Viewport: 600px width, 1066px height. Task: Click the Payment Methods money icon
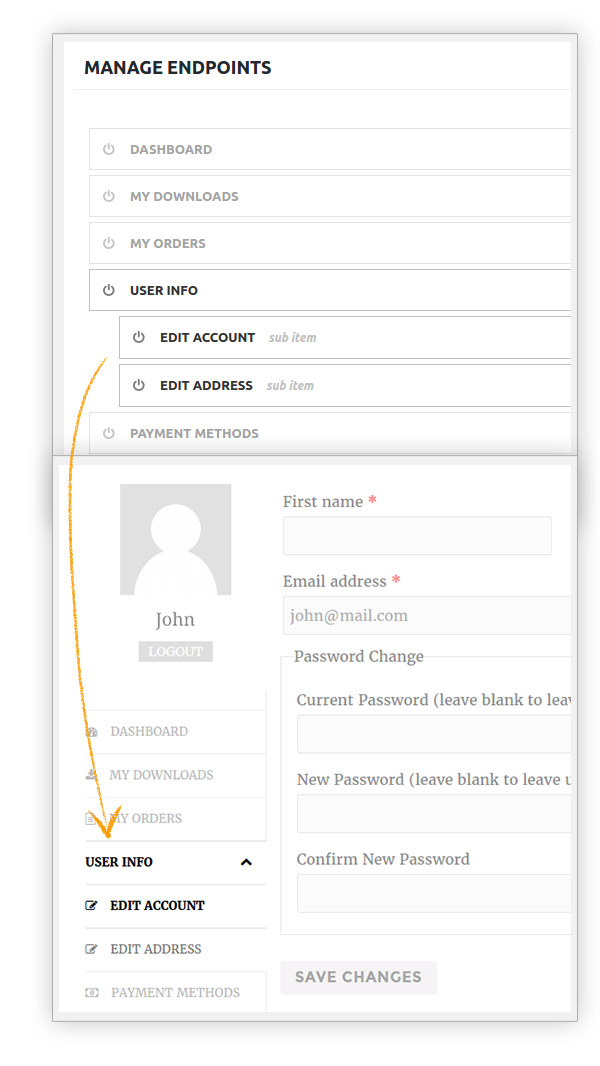tap(91, 993)
